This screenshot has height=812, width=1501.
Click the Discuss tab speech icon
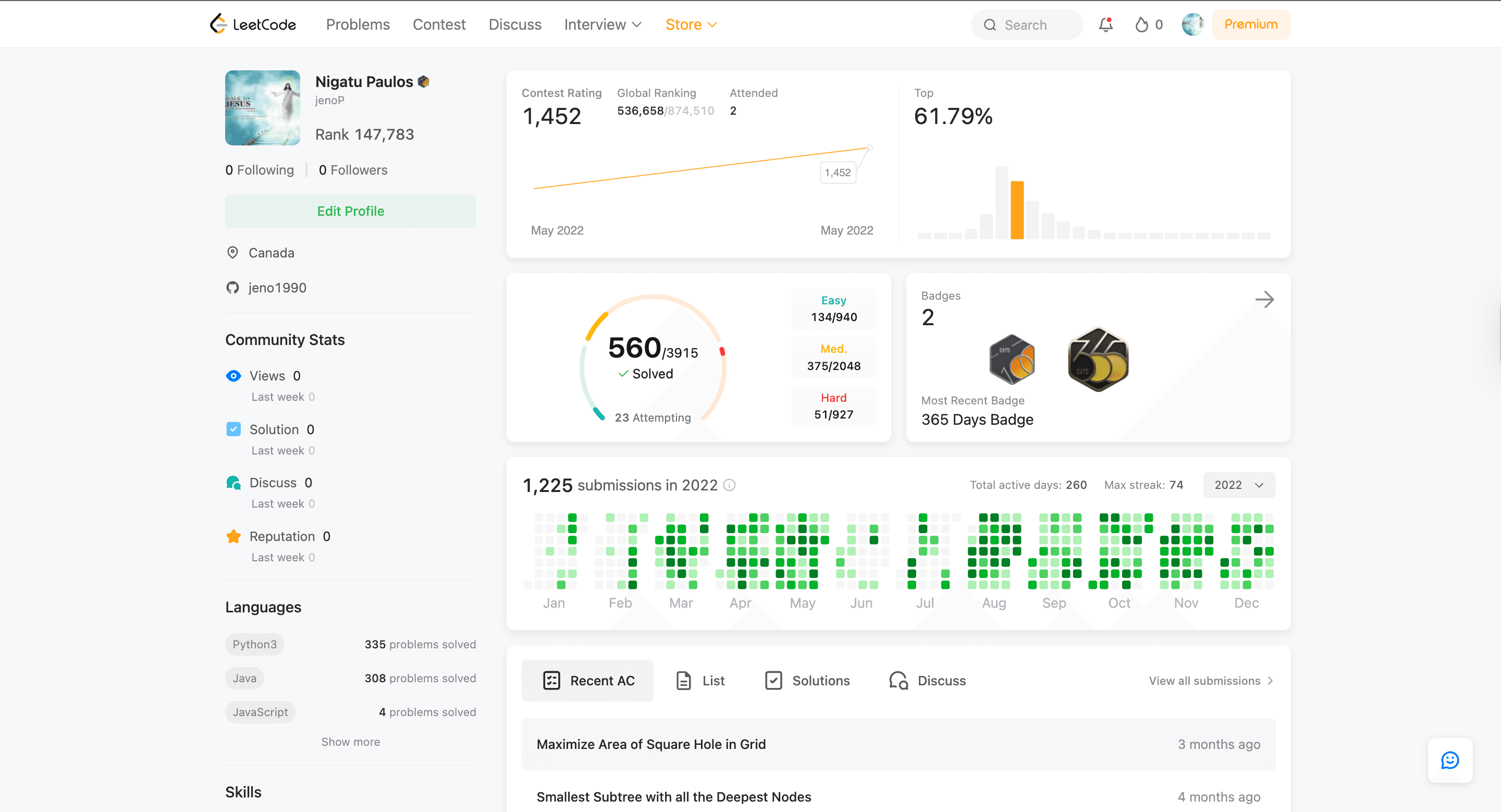(x=899, y=680)
